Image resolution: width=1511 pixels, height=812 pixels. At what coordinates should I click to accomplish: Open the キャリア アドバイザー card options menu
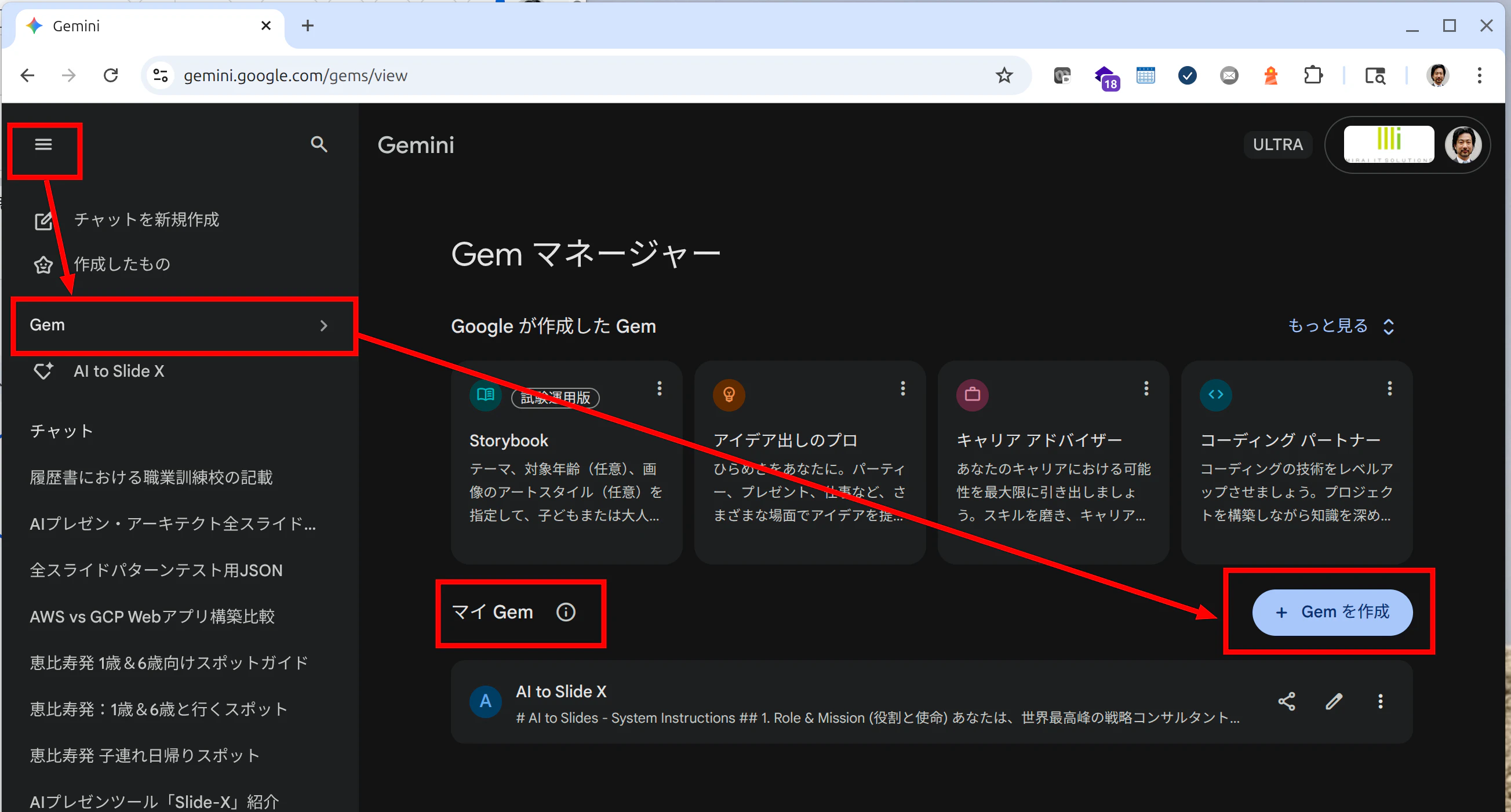[1146, 388]
